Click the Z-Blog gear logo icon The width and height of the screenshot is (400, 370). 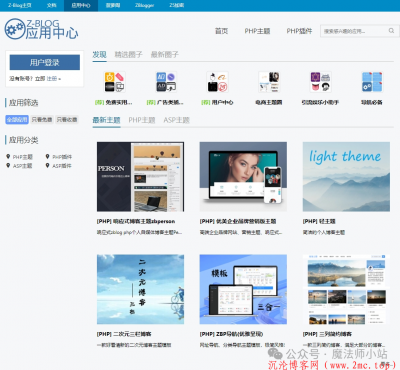(x=15, y=29)
